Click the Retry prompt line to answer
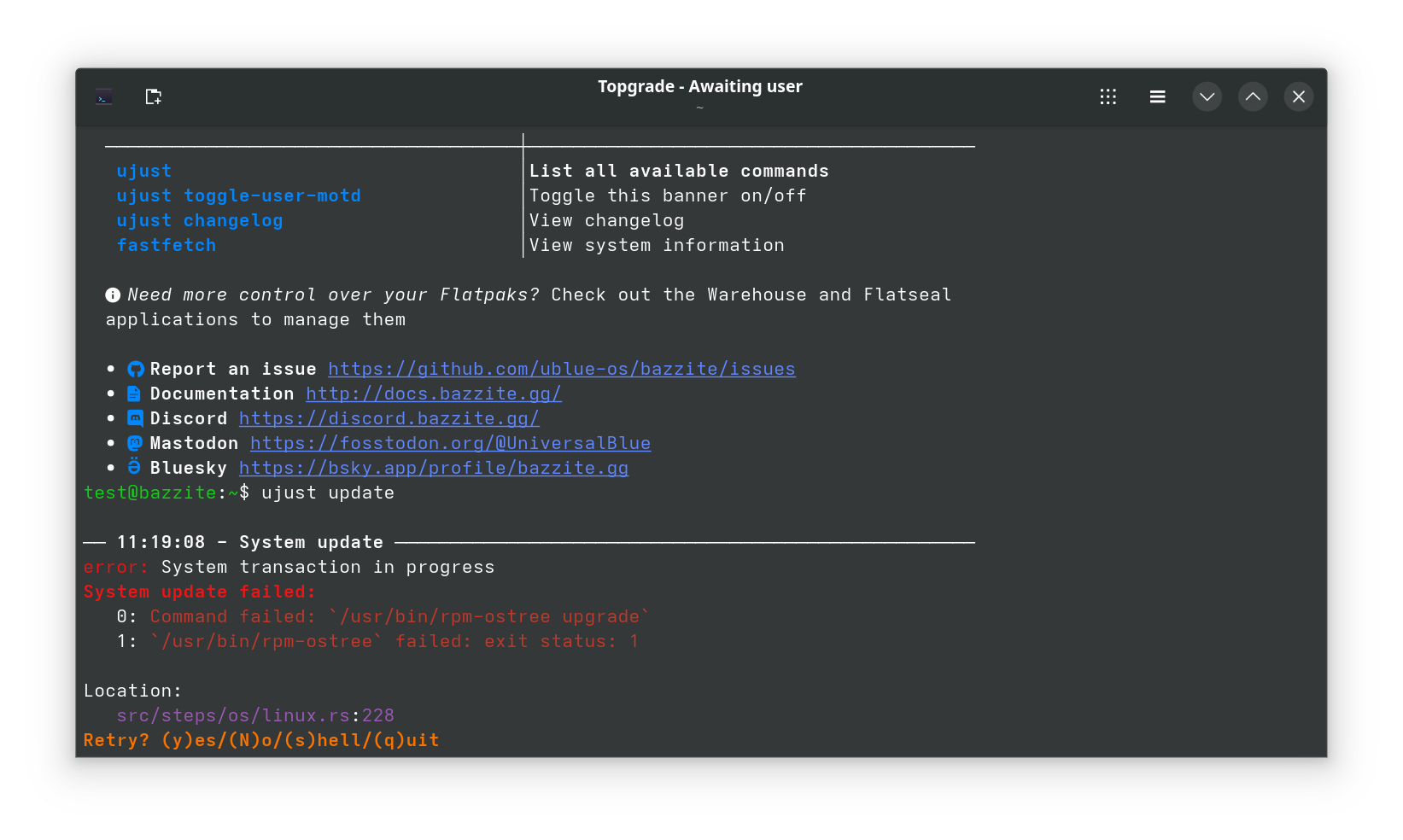 (260, 739)
